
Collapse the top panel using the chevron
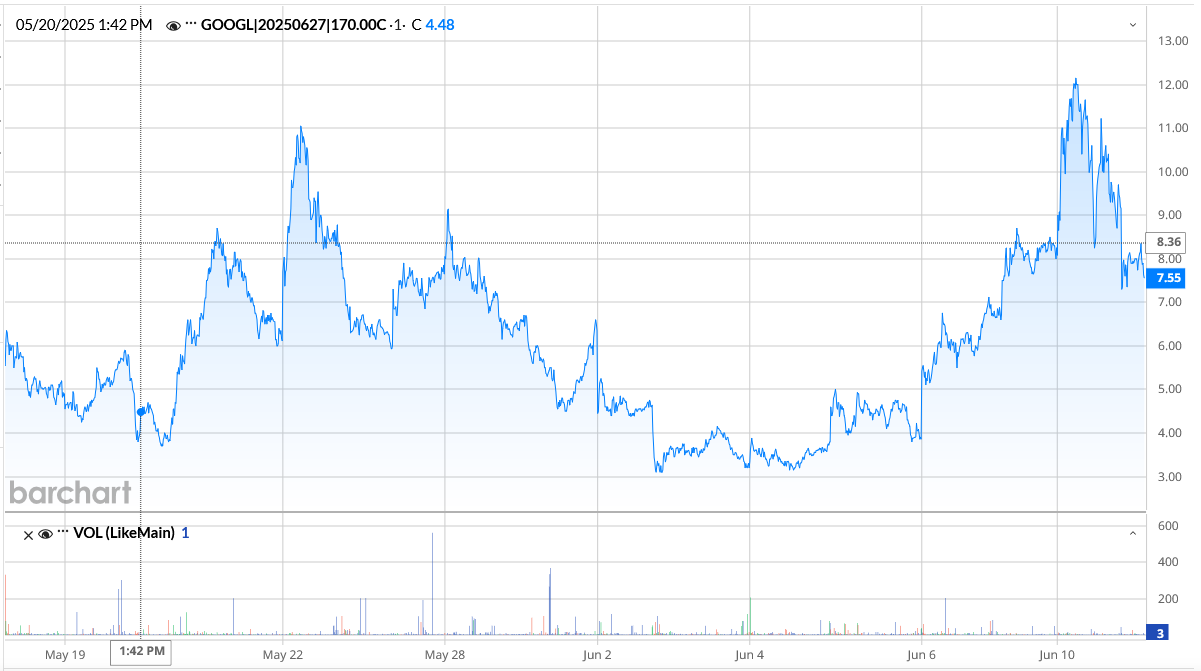(x=1133, y=24)
